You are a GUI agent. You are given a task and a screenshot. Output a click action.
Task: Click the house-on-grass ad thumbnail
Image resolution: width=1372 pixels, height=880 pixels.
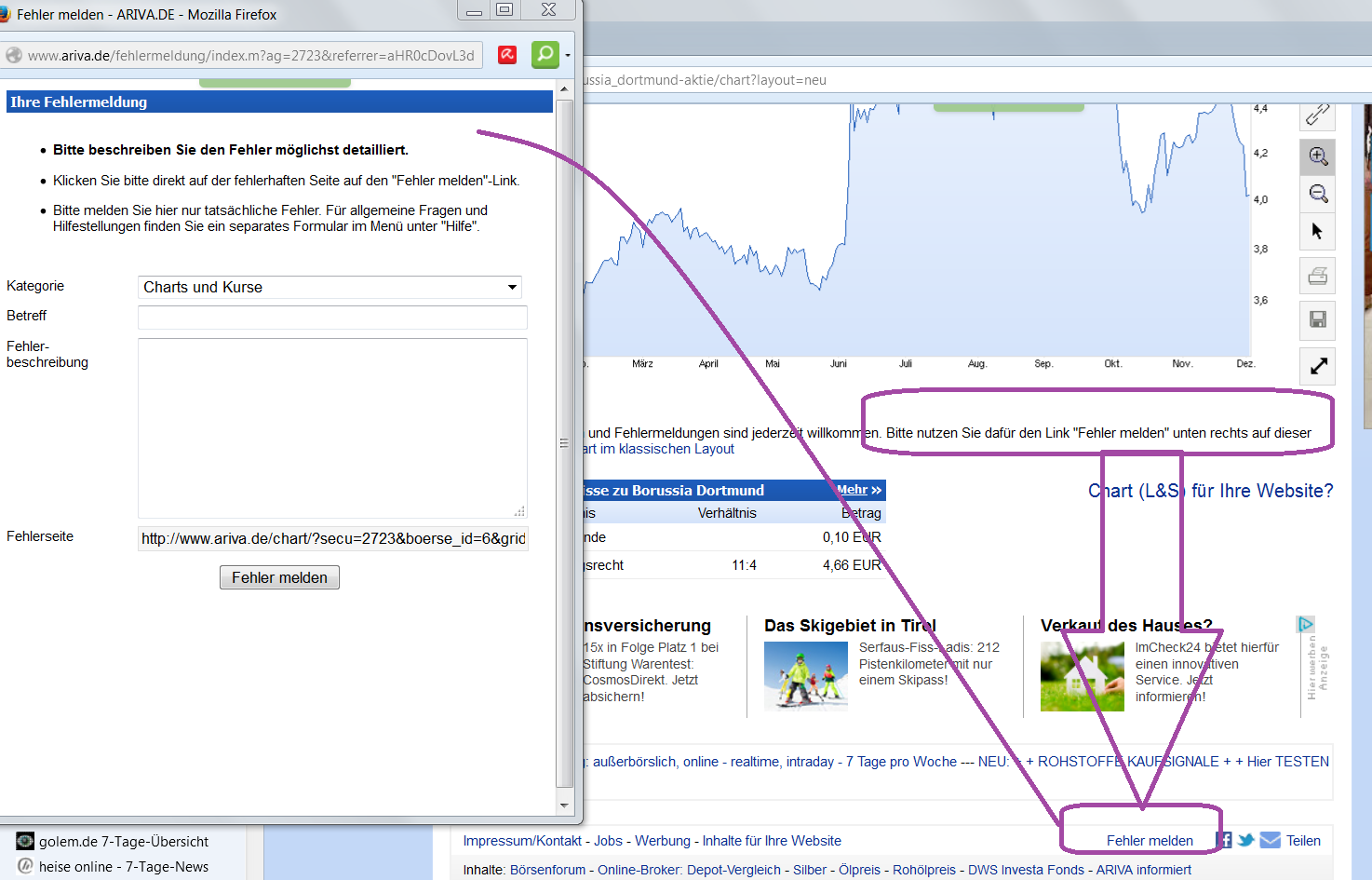[x=1083, y=676]
